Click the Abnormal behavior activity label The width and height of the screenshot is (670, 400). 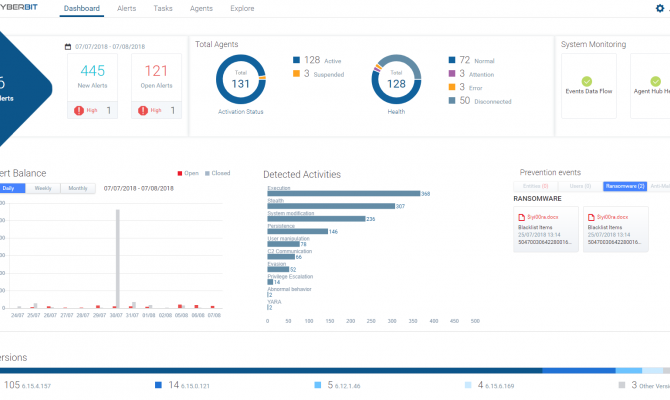tap(289, 289)
